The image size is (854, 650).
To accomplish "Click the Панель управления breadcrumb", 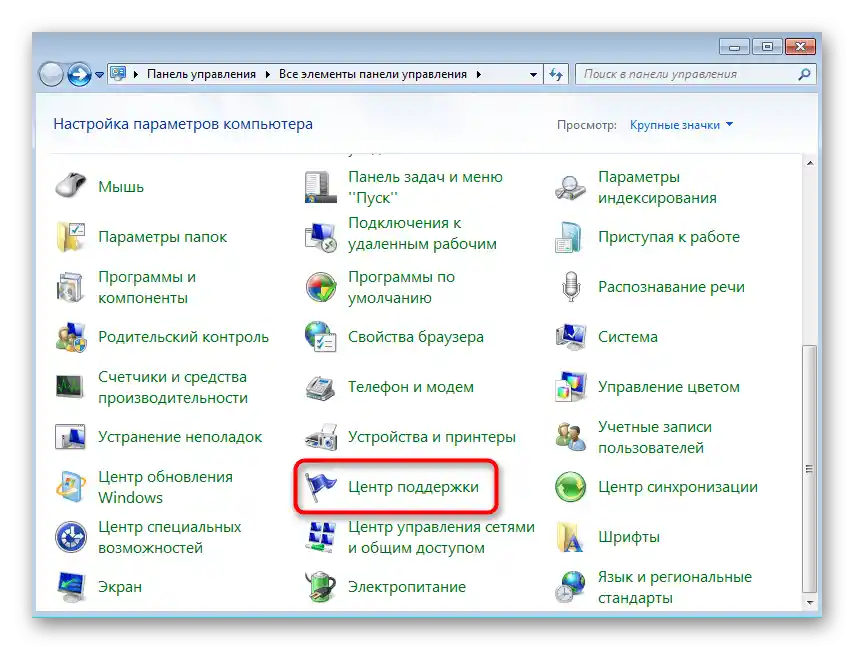I will (x=201, y=74).
